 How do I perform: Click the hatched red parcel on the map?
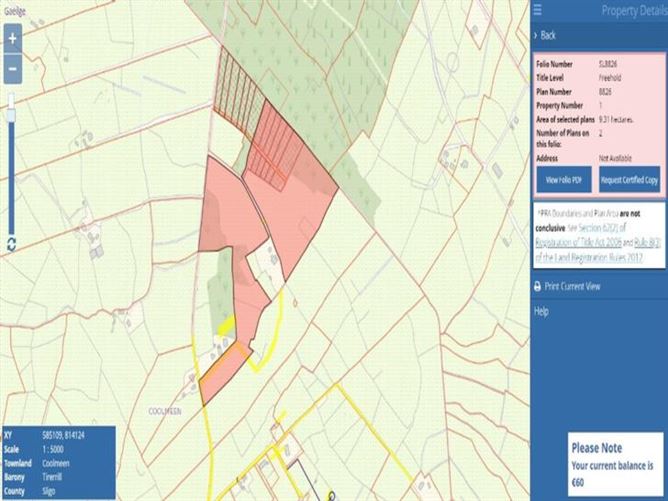pos(273,149)
